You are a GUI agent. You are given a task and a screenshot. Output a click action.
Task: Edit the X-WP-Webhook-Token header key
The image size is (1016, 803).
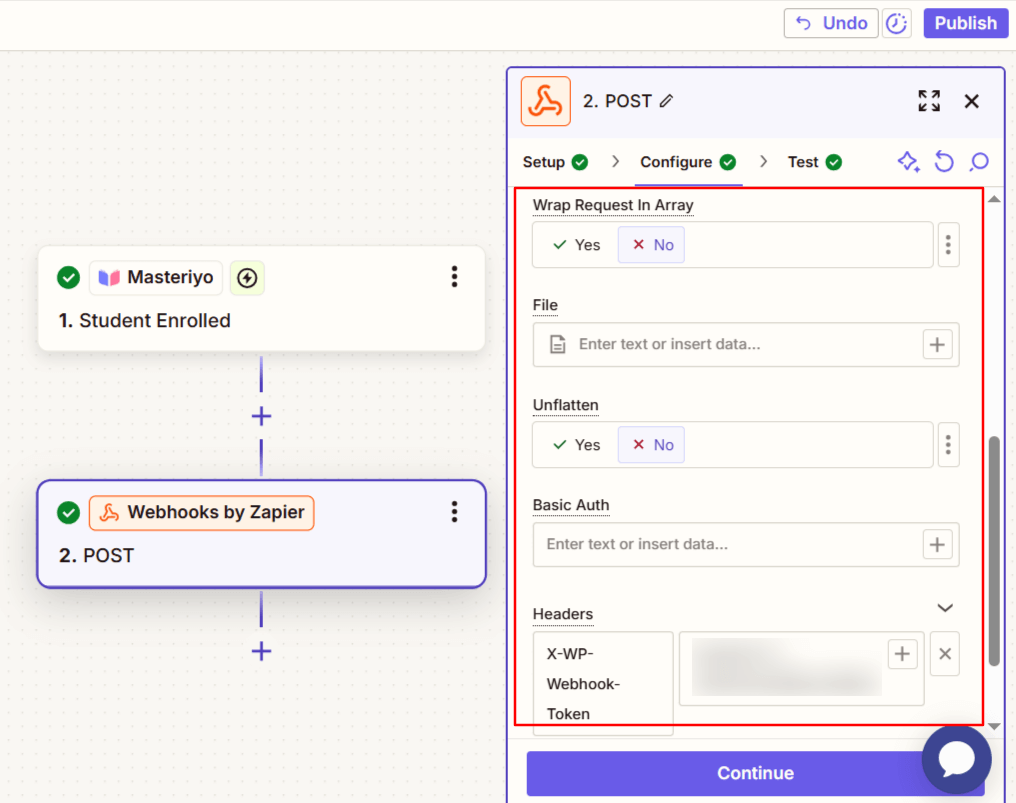[x=603, y=683]
